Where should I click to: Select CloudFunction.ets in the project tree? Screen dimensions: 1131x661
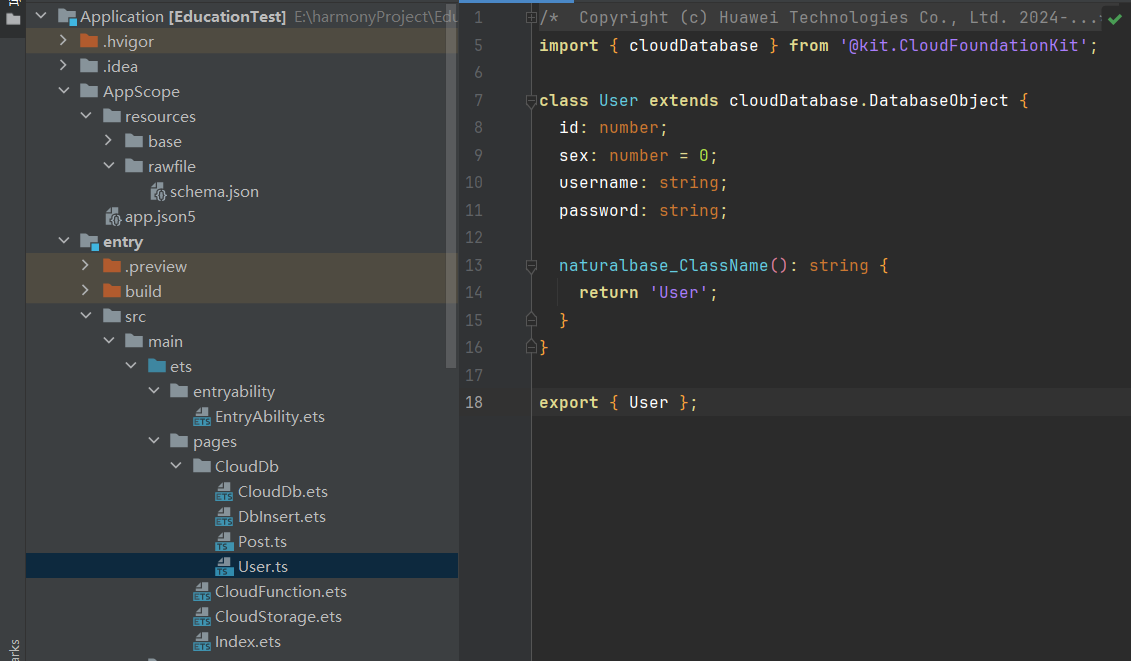[x=281, y=592]
